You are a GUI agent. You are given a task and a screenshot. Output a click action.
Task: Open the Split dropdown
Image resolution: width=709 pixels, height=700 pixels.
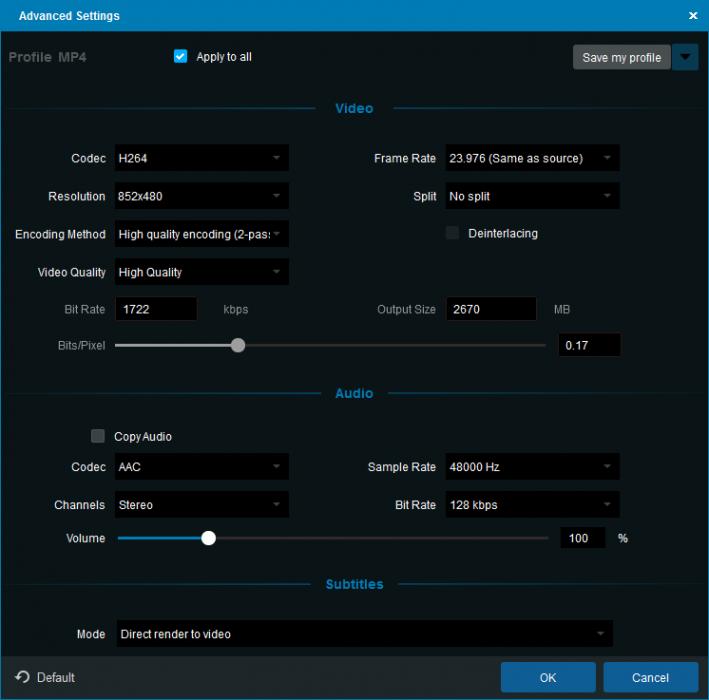point(531,196)
